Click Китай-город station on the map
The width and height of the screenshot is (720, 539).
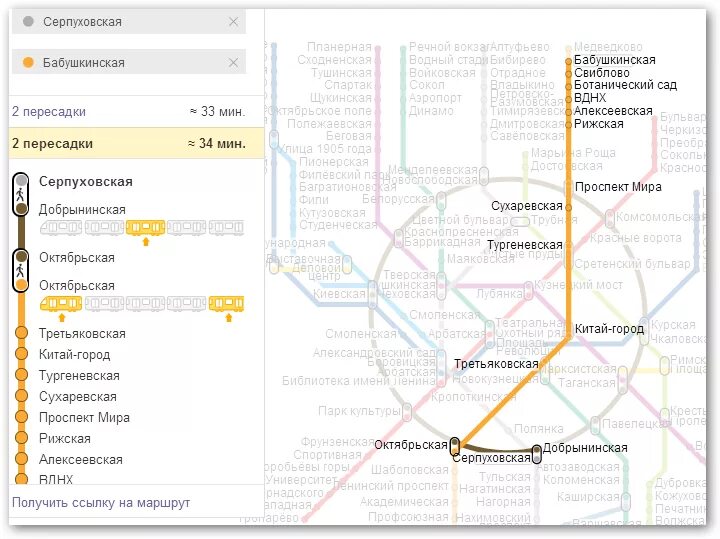coord(609,328)
